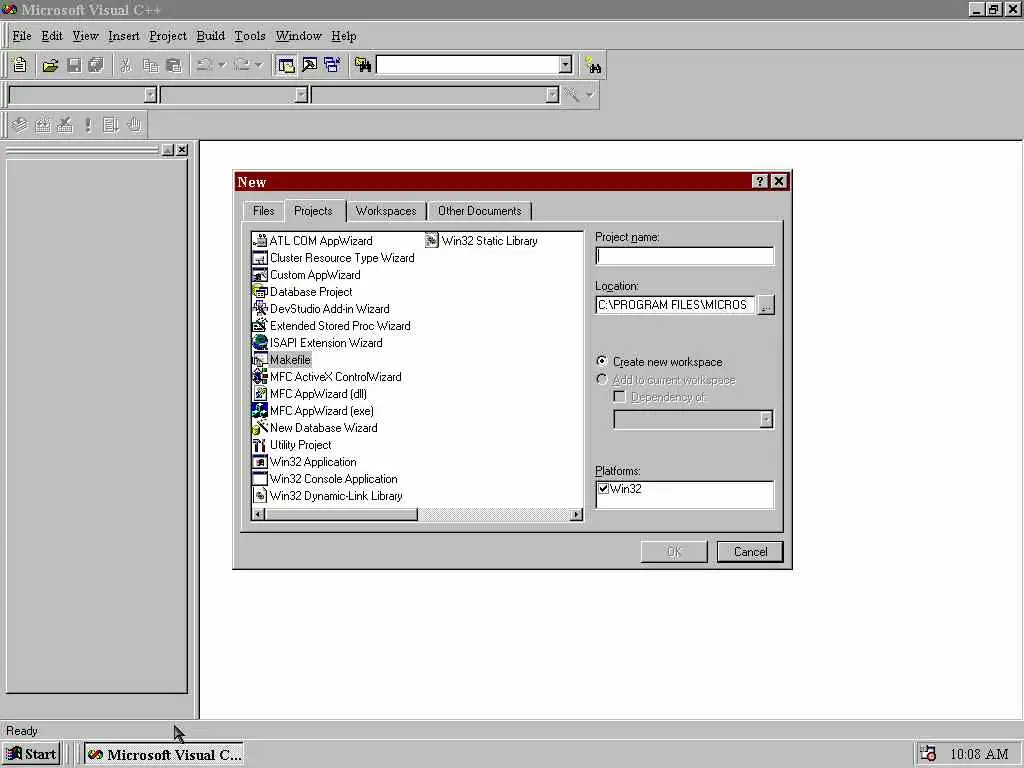Open the Undo history dropdown arrow

tap(222, 65)
